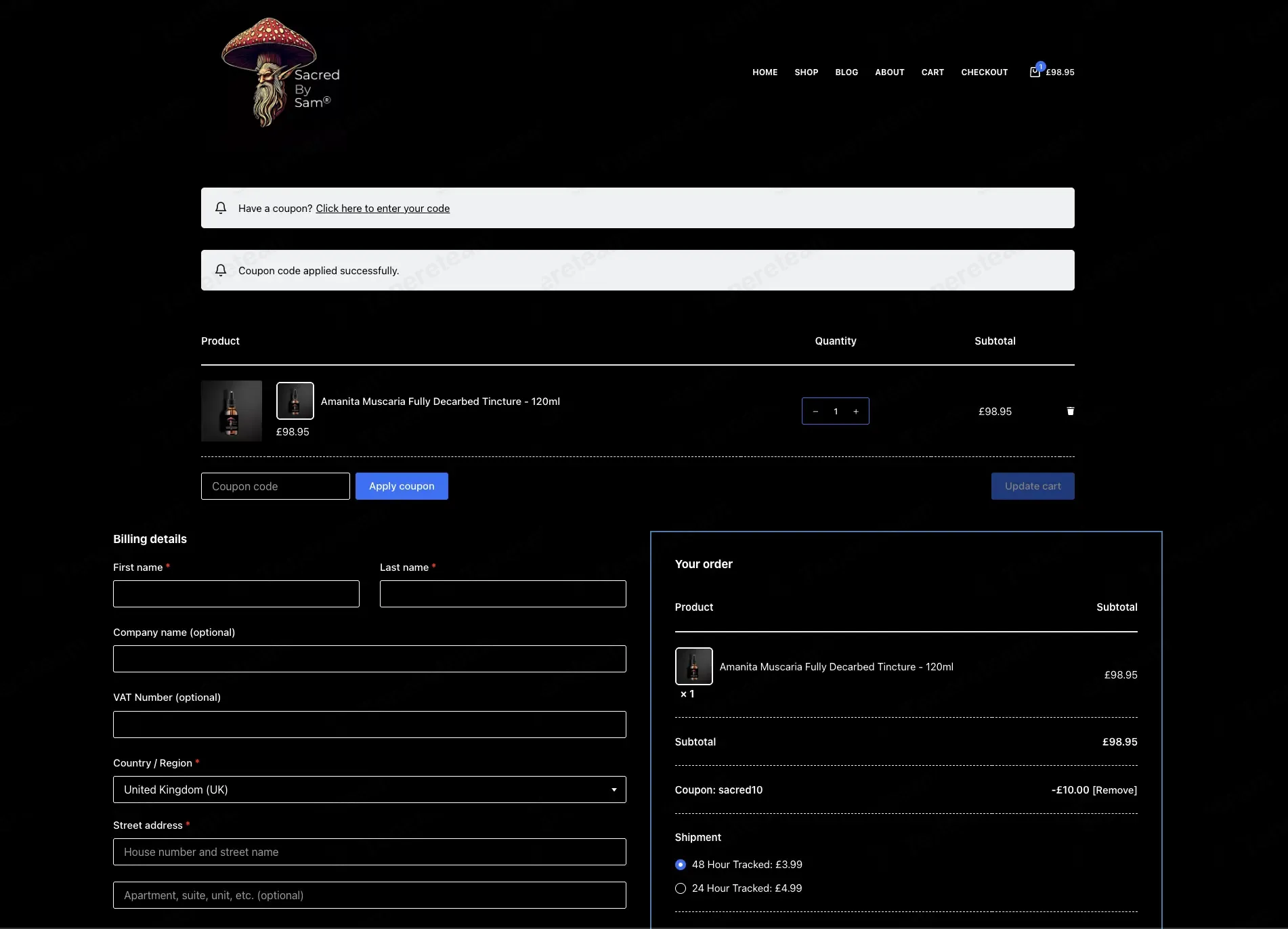
Task: Remove the sacred10 coupon
Action: 1115,790
